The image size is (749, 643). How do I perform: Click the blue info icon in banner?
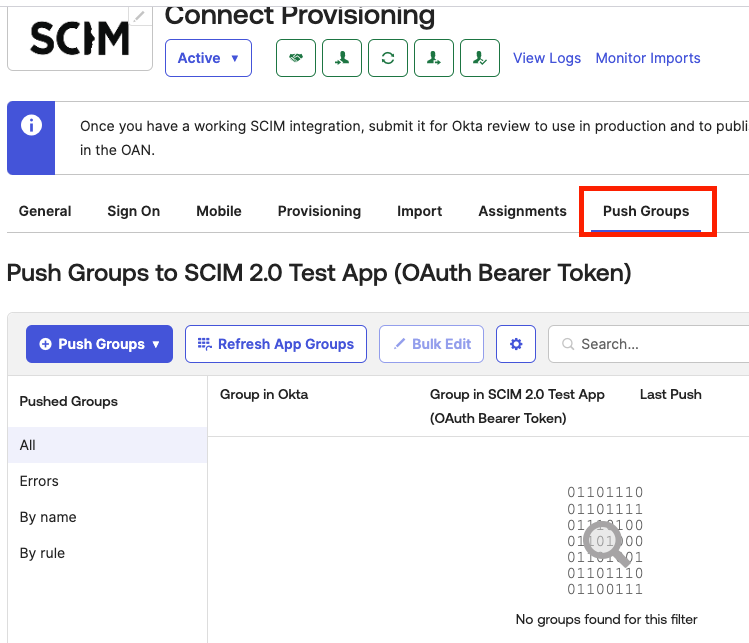point(32,126)
